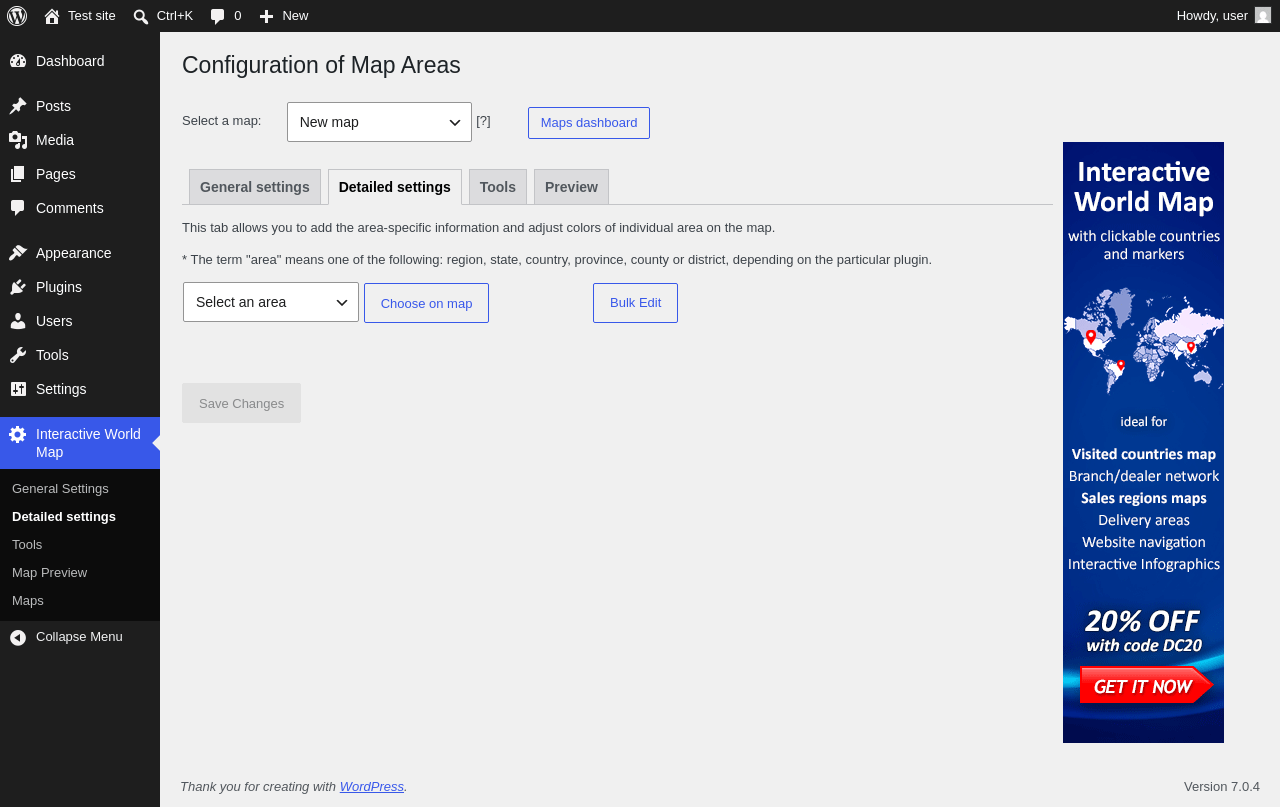The height and width of the screenshot is (807, 1280).
Task: Open the Tools tab
Action: tap(498, 187)
